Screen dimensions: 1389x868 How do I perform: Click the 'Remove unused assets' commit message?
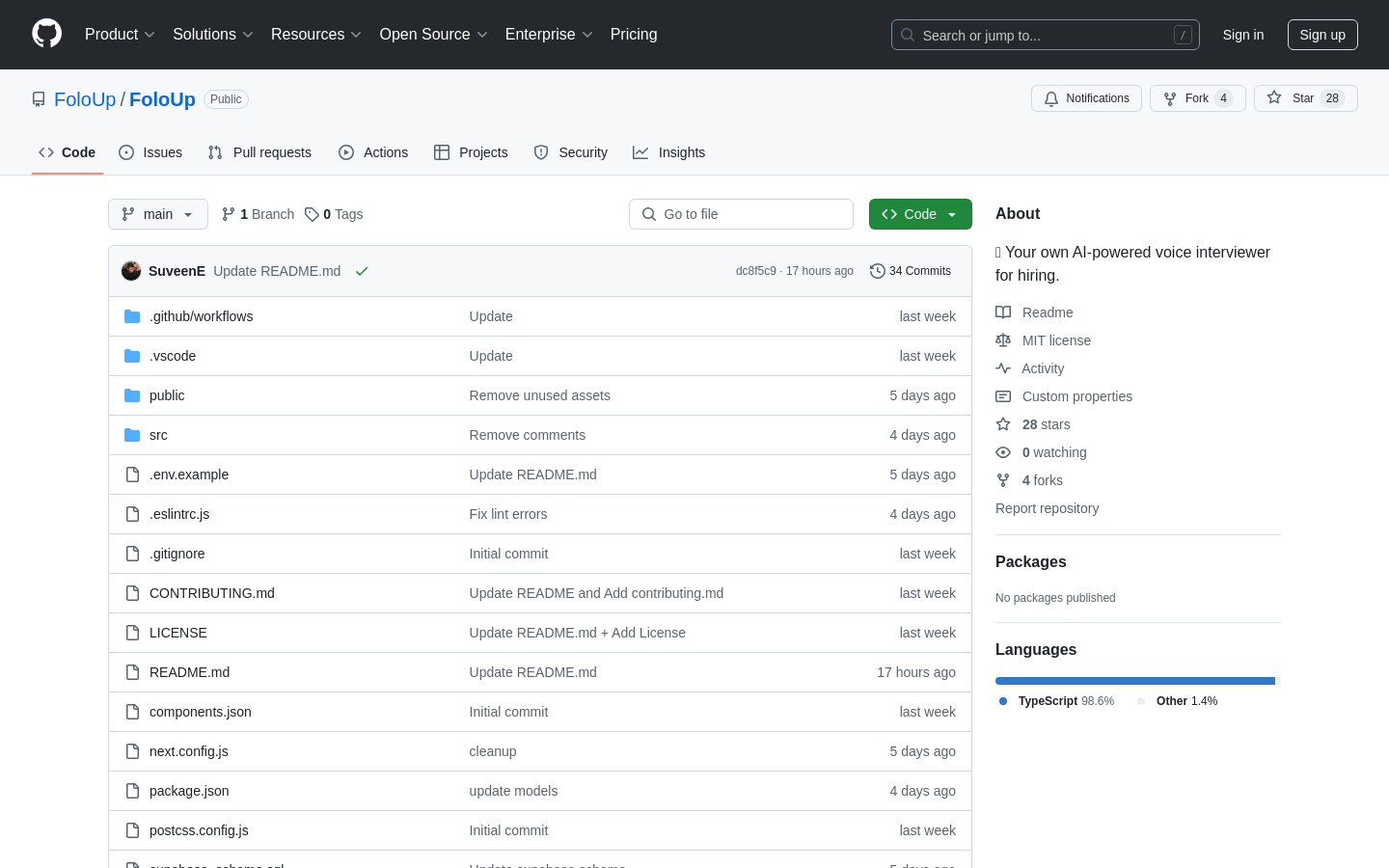click(540, 395)
